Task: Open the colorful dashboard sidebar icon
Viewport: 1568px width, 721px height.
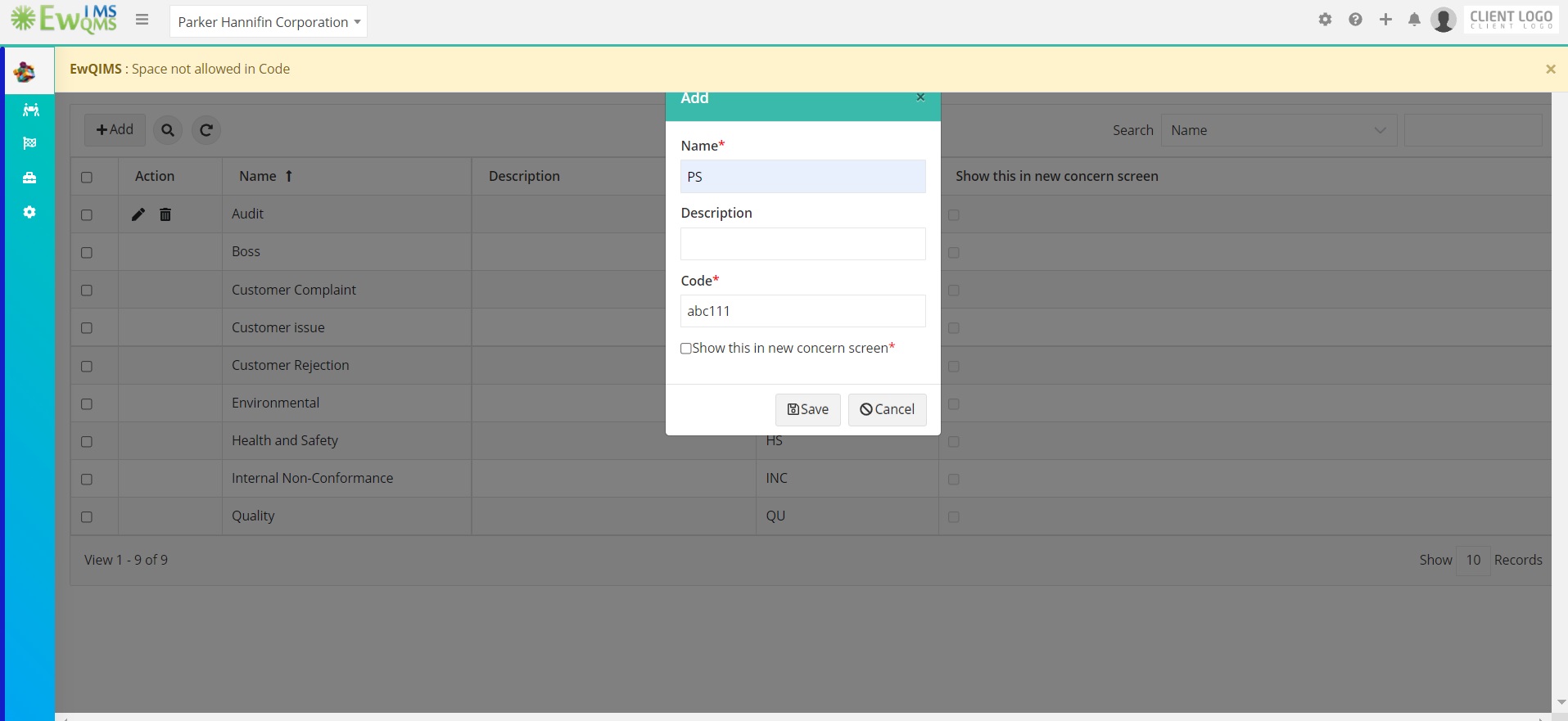Action: (25, 72)
